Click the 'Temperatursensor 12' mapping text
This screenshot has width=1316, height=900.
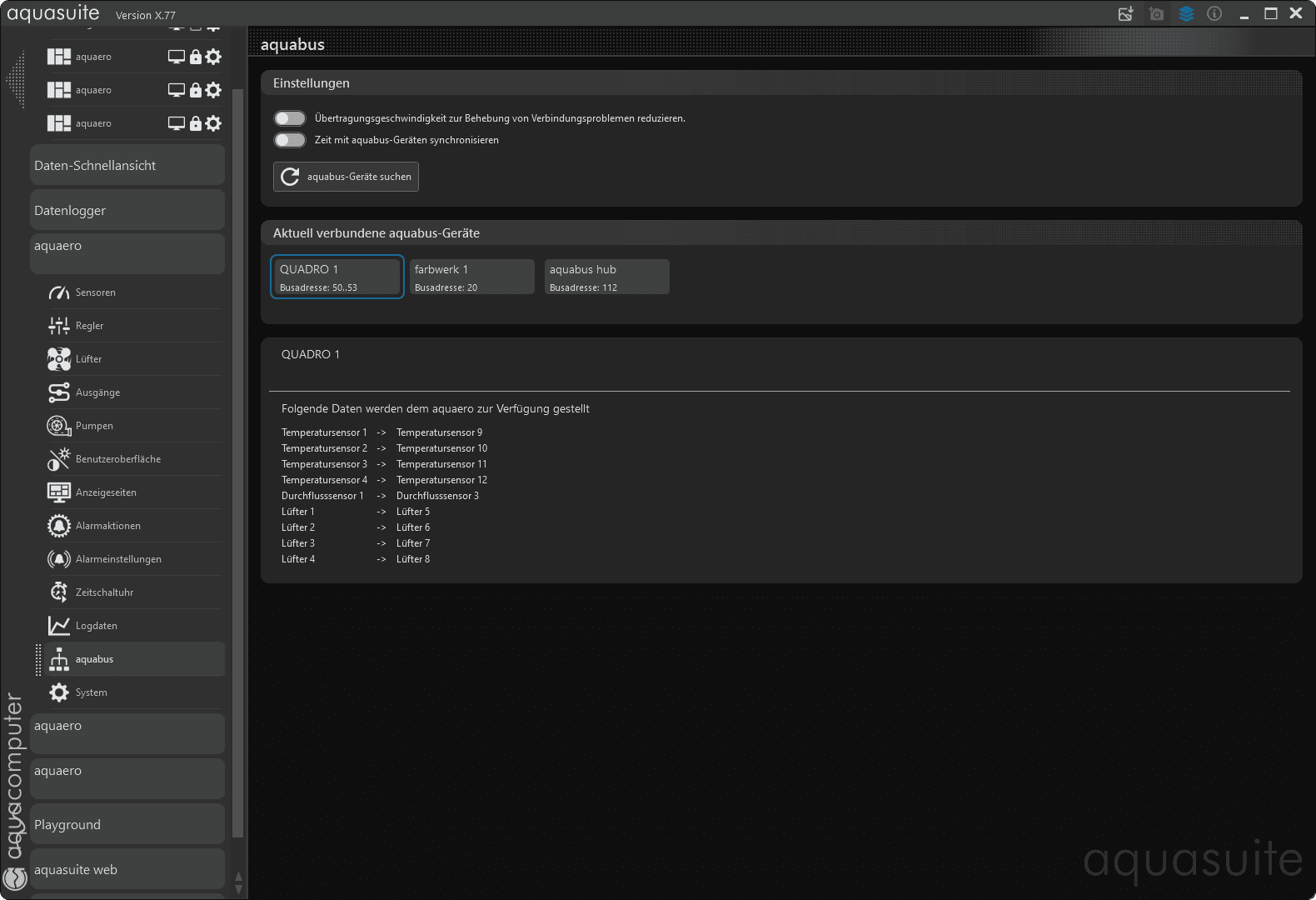click(x=441, y=480)
